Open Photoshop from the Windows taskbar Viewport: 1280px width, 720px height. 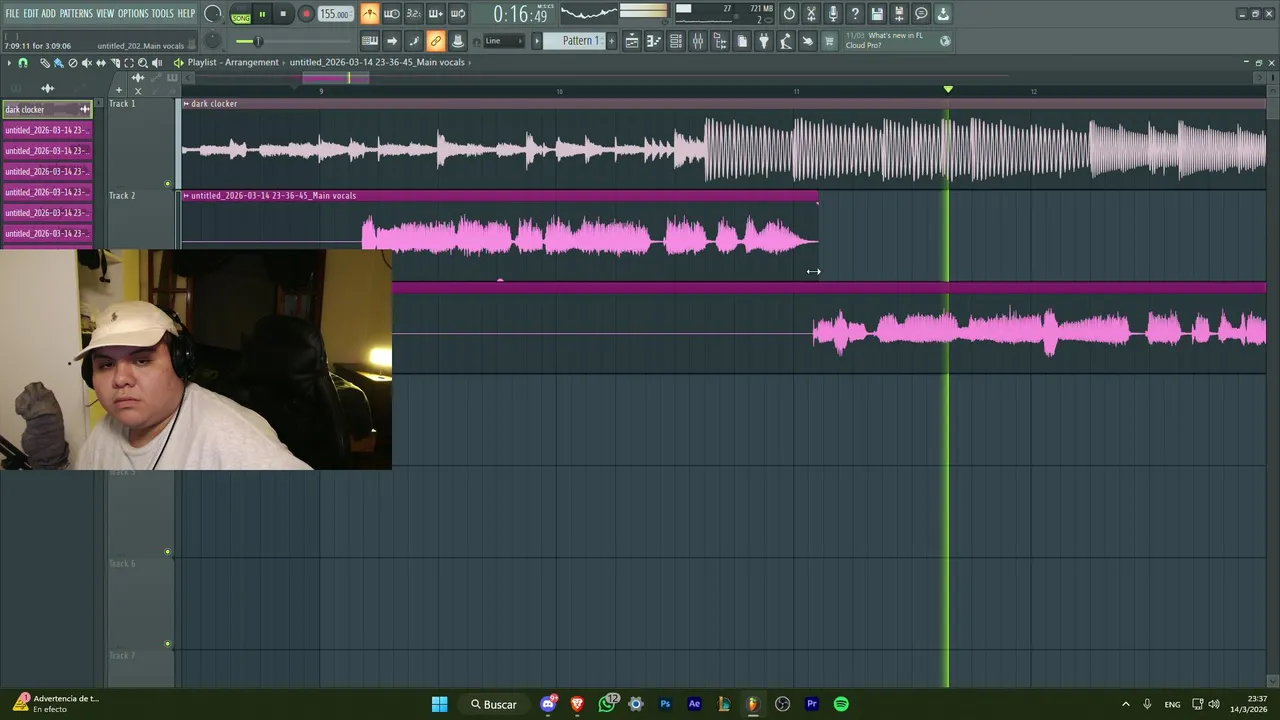665,704
